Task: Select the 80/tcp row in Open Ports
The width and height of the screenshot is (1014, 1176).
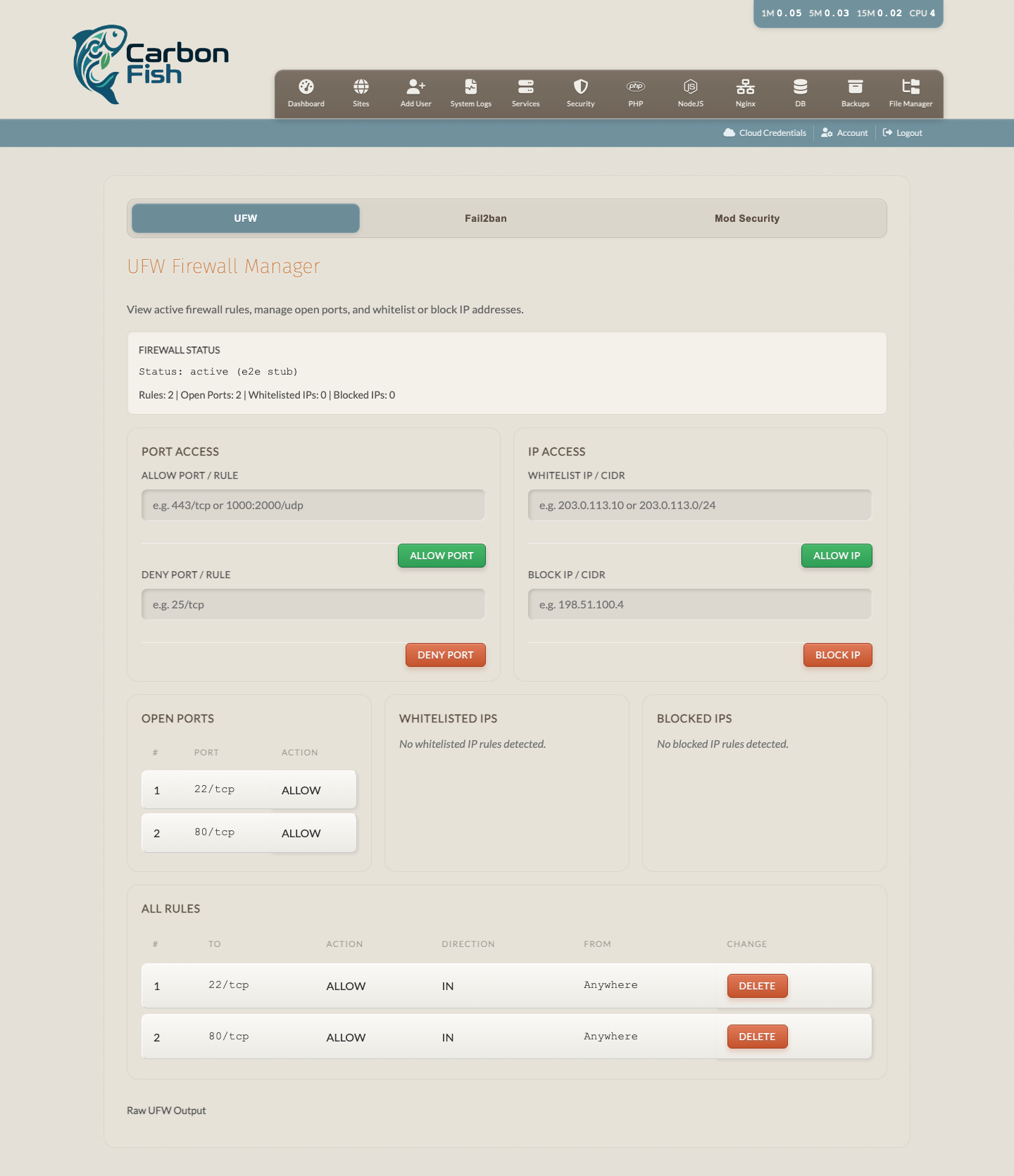Action: [249, 833]
